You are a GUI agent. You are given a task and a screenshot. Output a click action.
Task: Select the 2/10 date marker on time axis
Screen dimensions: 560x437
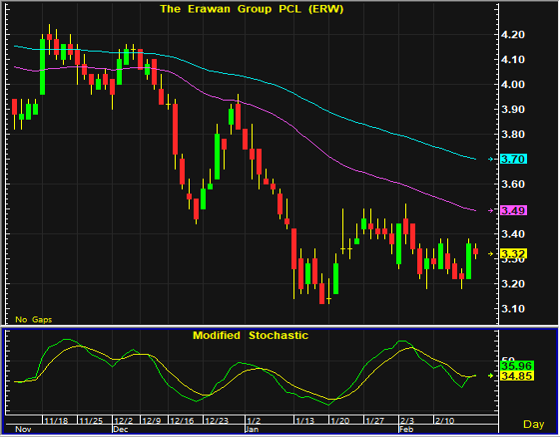[x=445, y=421]
